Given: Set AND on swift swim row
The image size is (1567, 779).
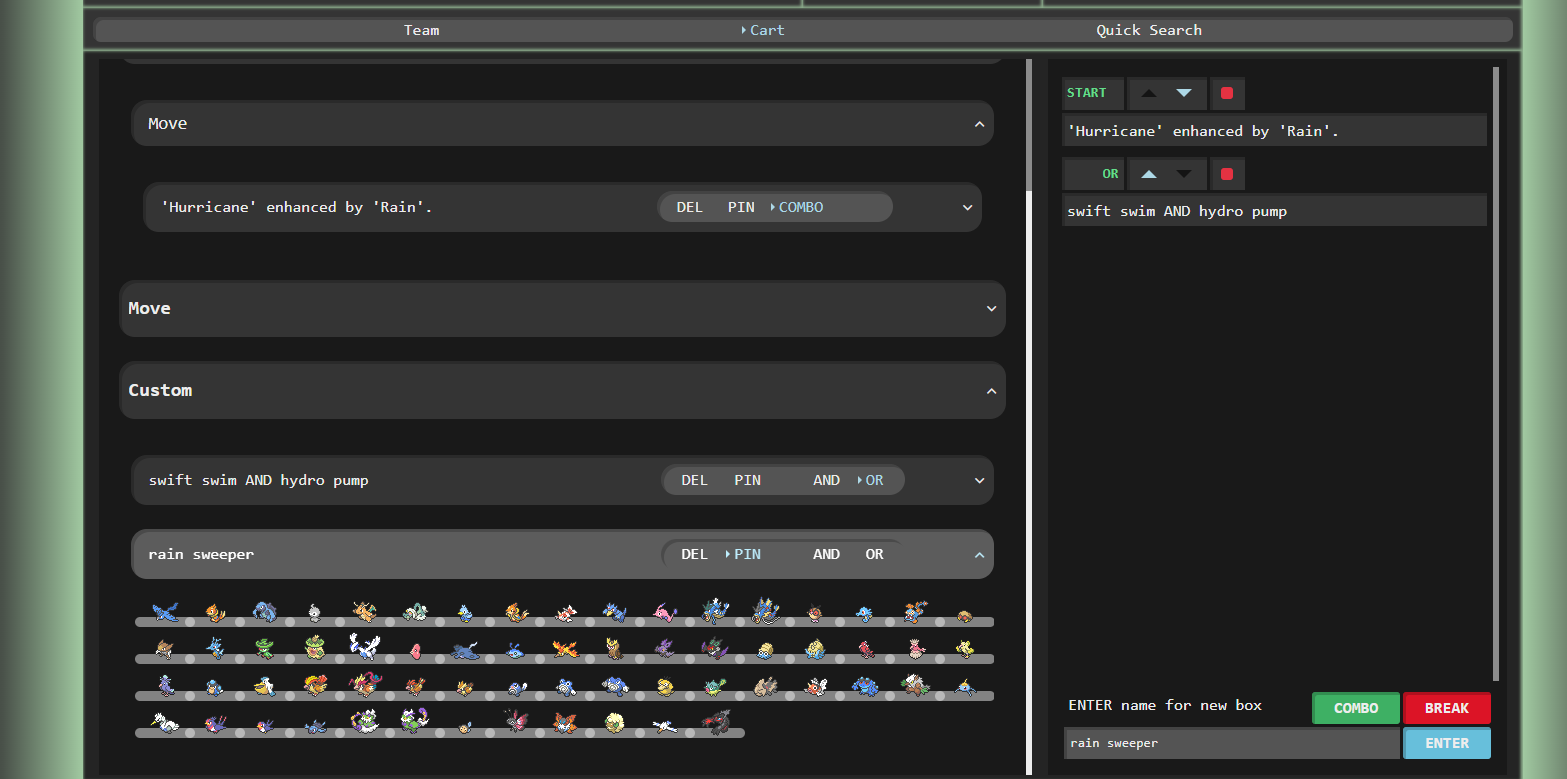Looking at the screenshot, I should pos(826,480).
